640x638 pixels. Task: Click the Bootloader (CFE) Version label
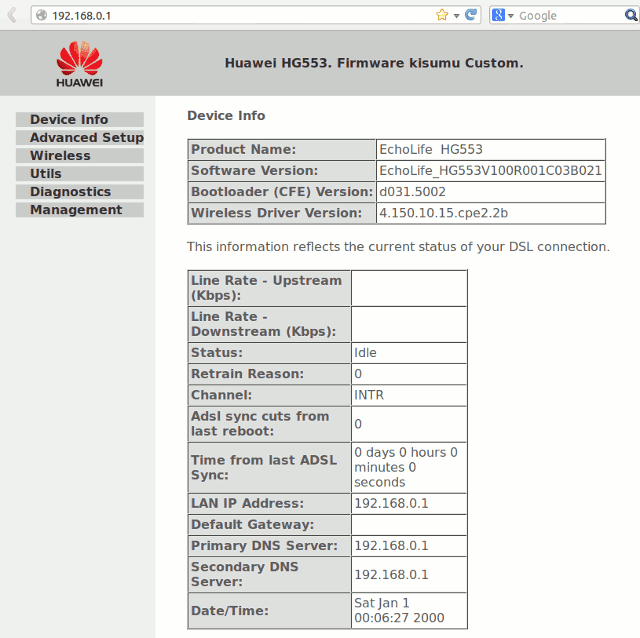282,192
